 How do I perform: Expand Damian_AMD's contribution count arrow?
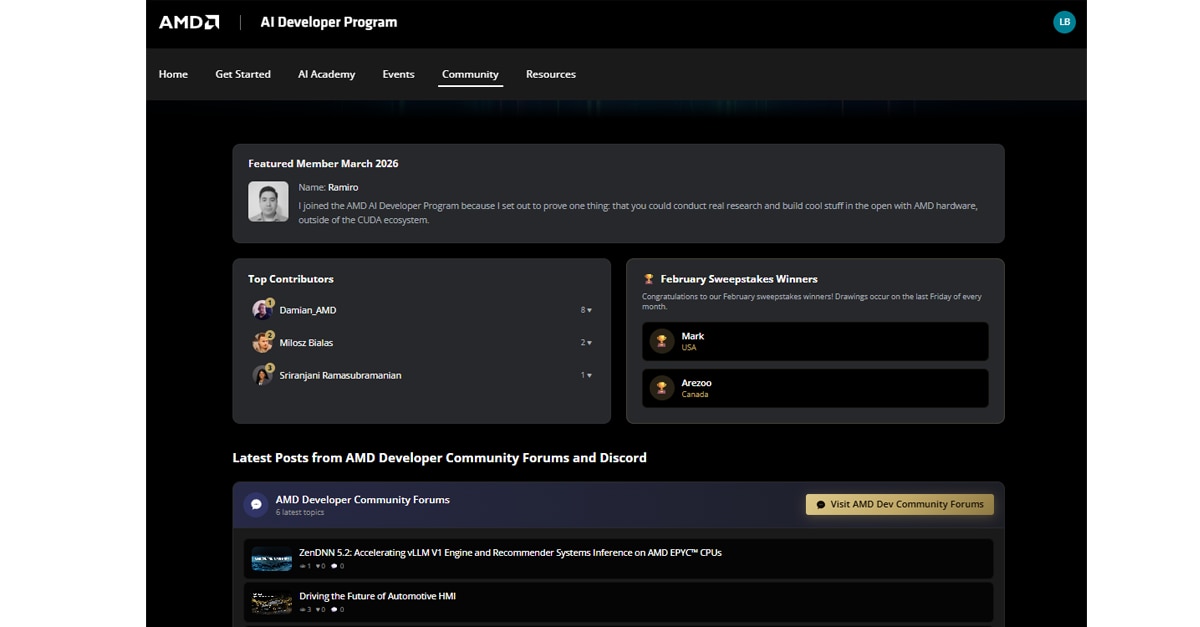click(587, 310)
